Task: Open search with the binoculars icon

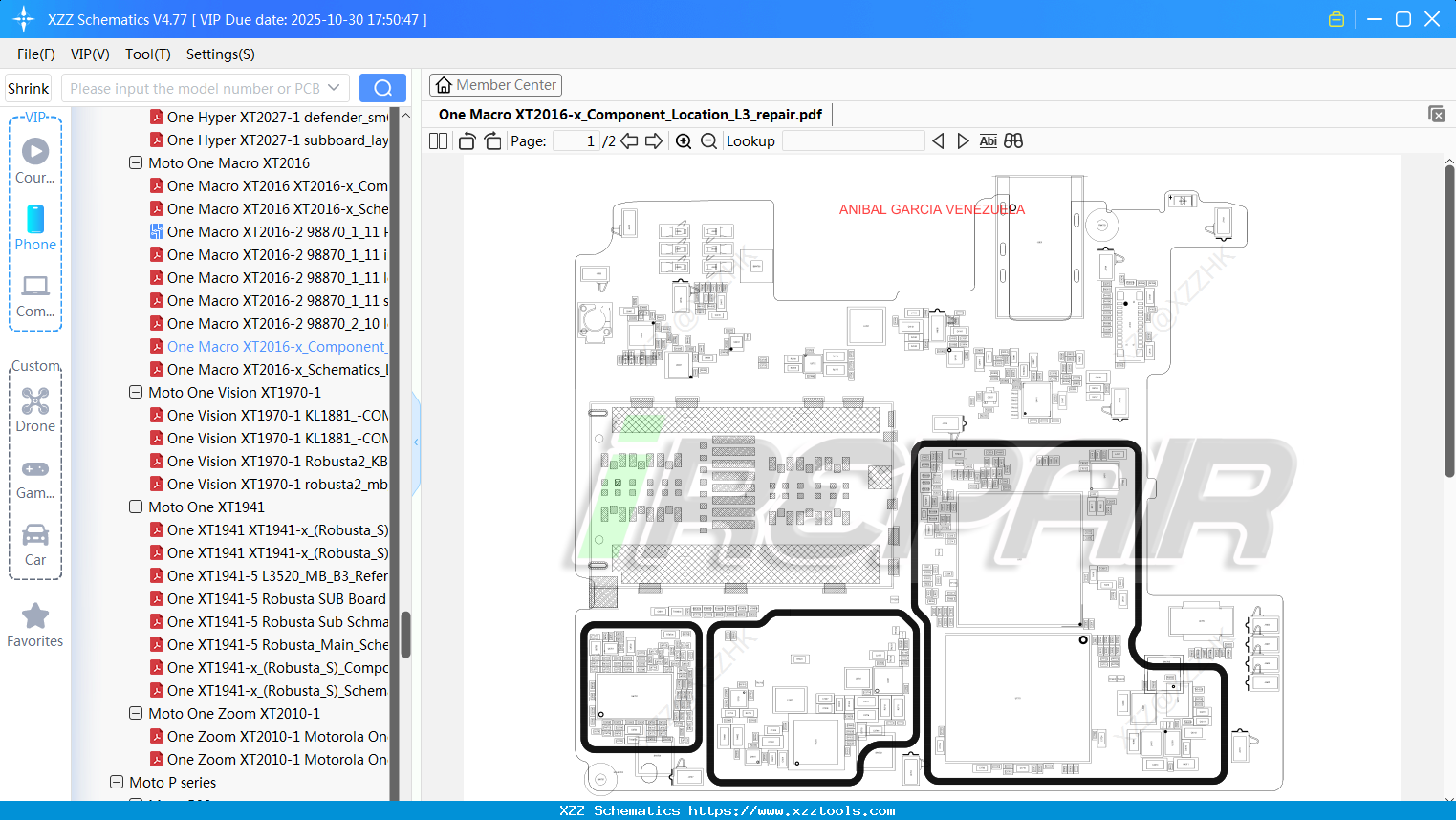Action: point(1013,140)
